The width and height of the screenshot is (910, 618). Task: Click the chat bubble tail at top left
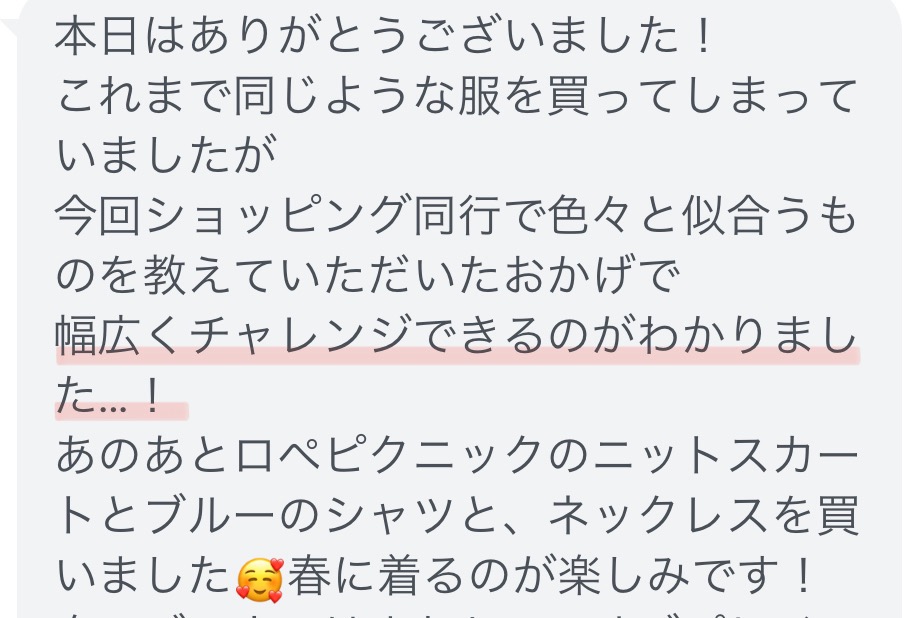10,27
